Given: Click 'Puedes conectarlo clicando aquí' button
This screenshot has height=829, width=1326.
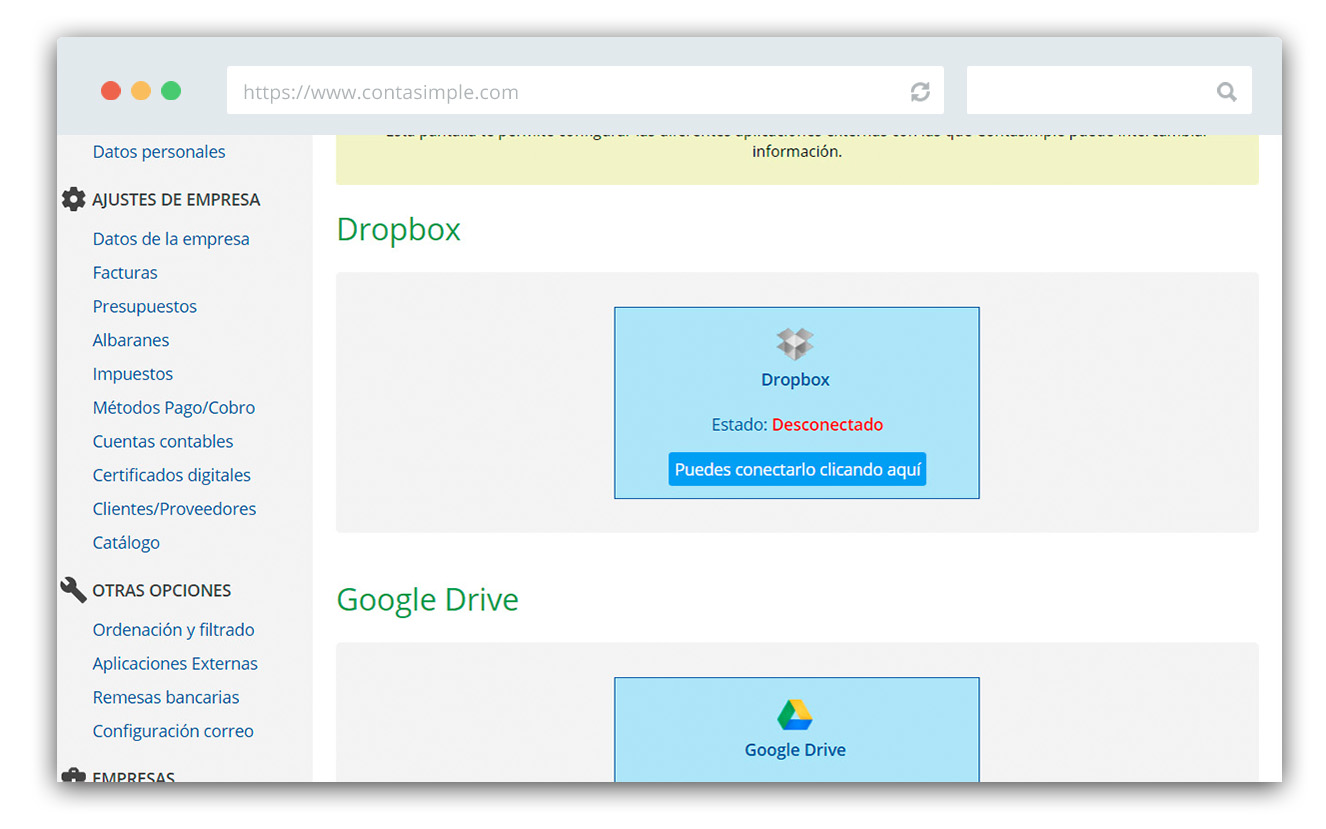Looking at the screenshot, I should (x=797, y=469).
